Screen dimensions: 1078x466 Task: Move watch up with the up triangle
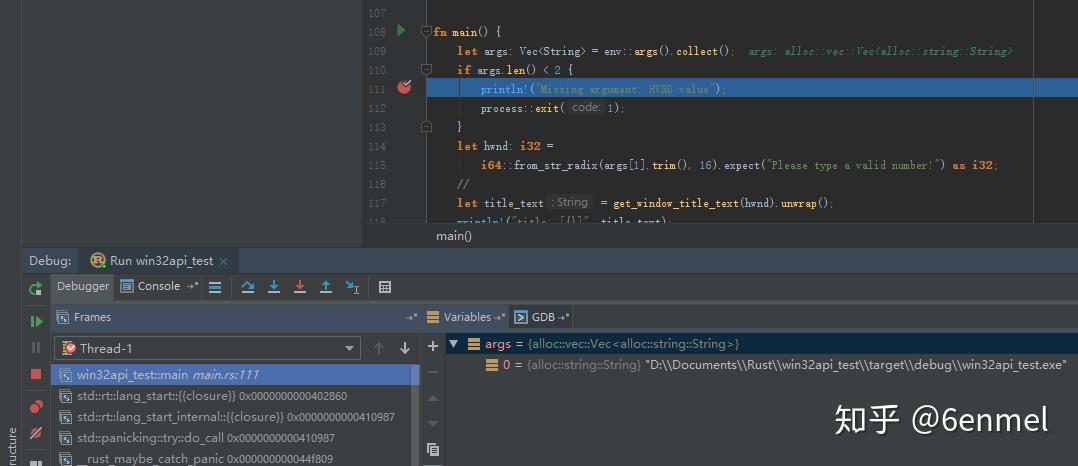coord(432,398)
